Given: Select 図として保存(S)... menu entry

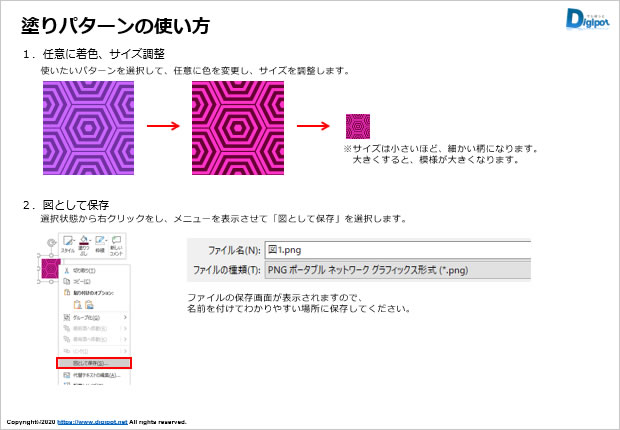Looking at the screenshot, I should (94, 363).
